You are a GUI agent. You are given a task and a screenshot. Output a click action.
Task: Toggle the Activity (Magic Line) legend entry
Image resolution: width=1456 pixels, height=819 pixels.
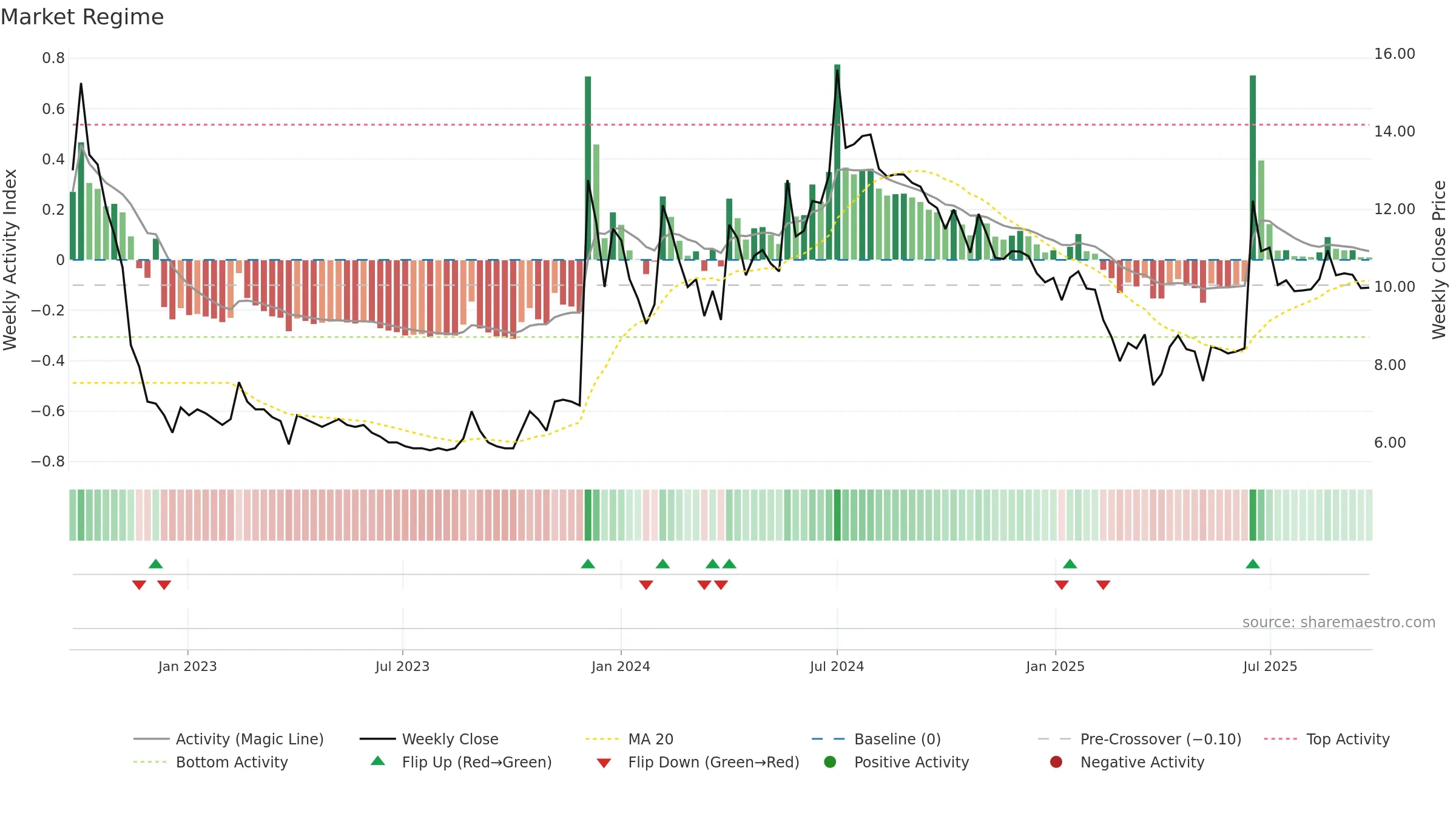(x=229, y=739)
